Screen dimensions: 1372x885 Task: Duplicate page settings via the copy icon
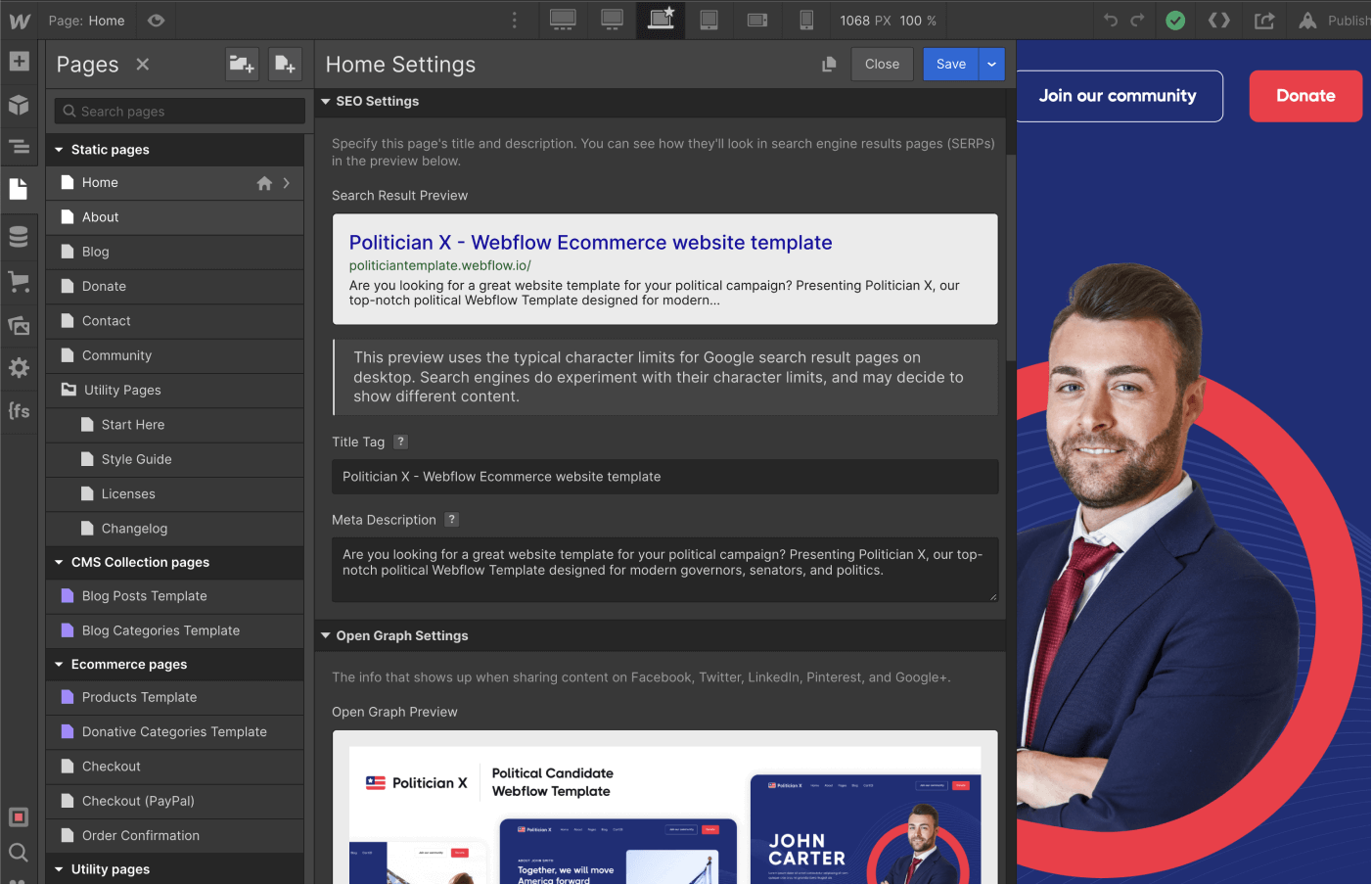(x=829, y=63)
